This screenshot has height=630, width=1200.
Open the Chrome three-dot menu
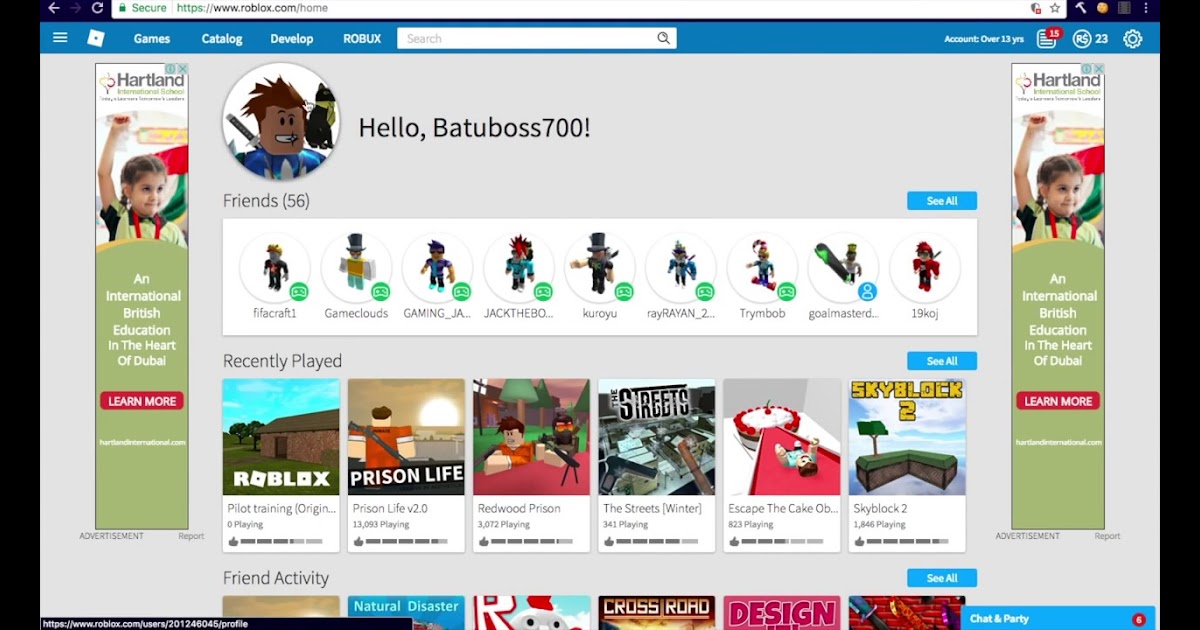1146,8
